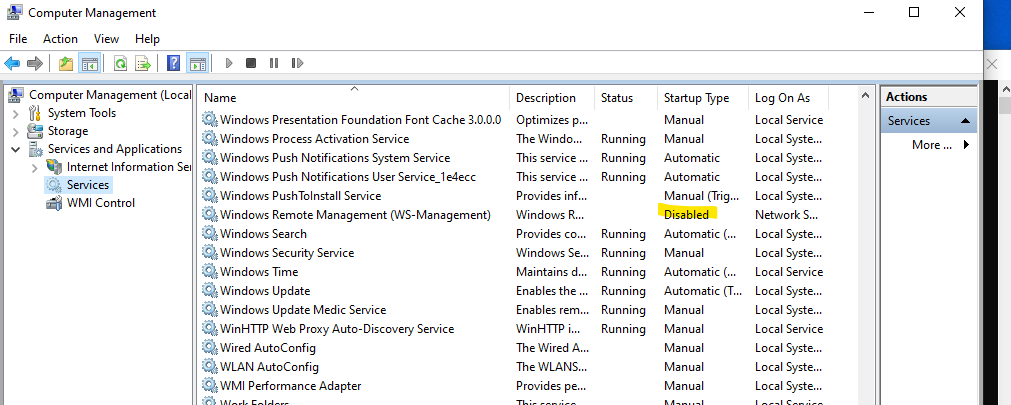
Task: Open the Help toolbar icon
Action: (173, 63)
